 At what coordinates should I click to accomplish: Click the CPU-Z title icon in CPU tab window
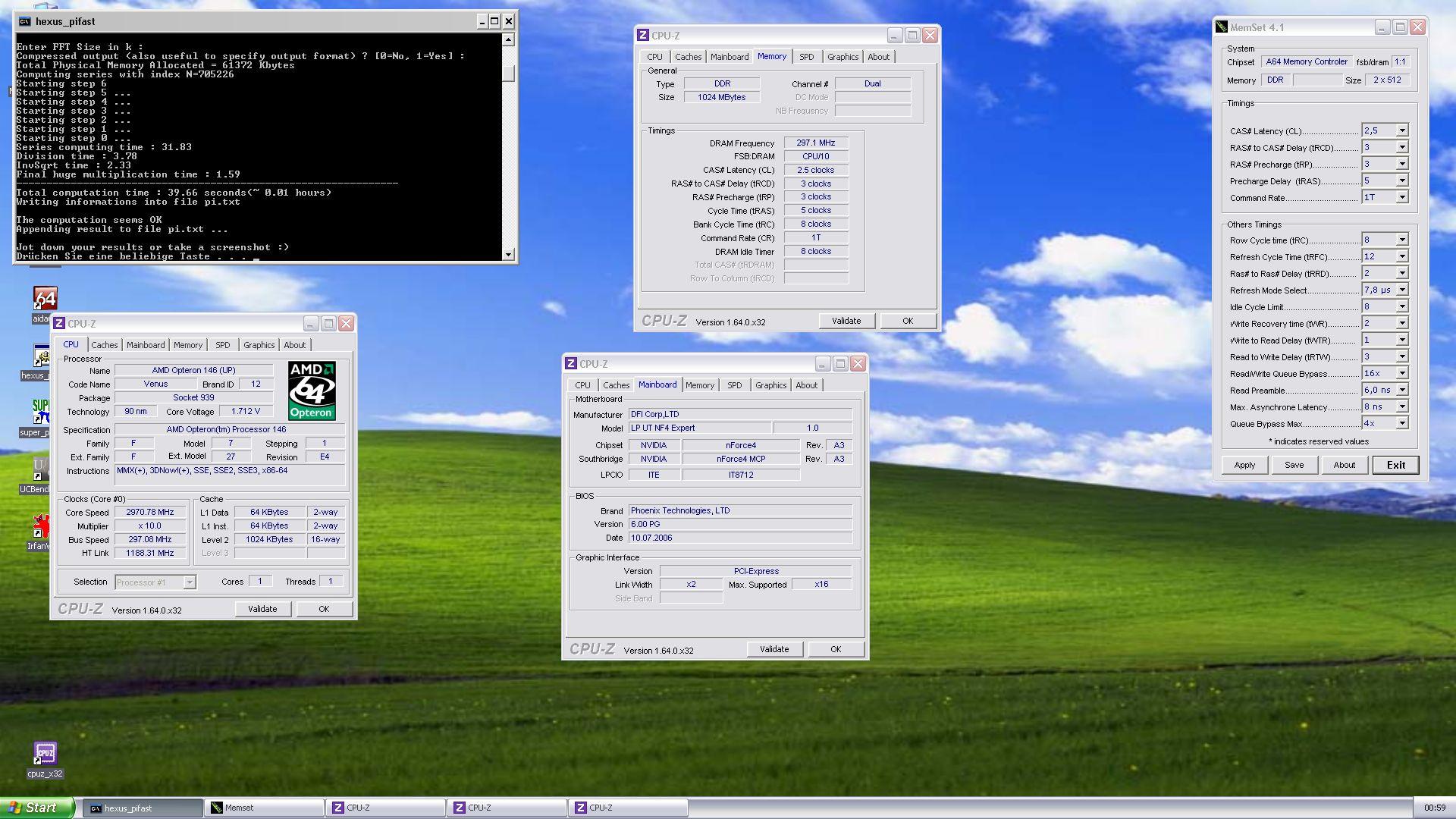click(x=59, y=324)
